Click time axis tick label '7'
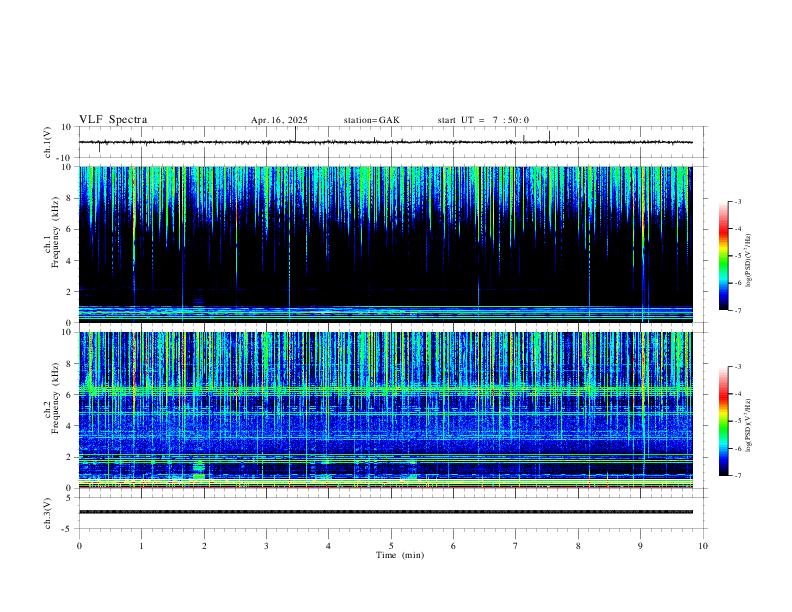The width and height of the screenshot is (792, 612). click(x=516, y=546)
